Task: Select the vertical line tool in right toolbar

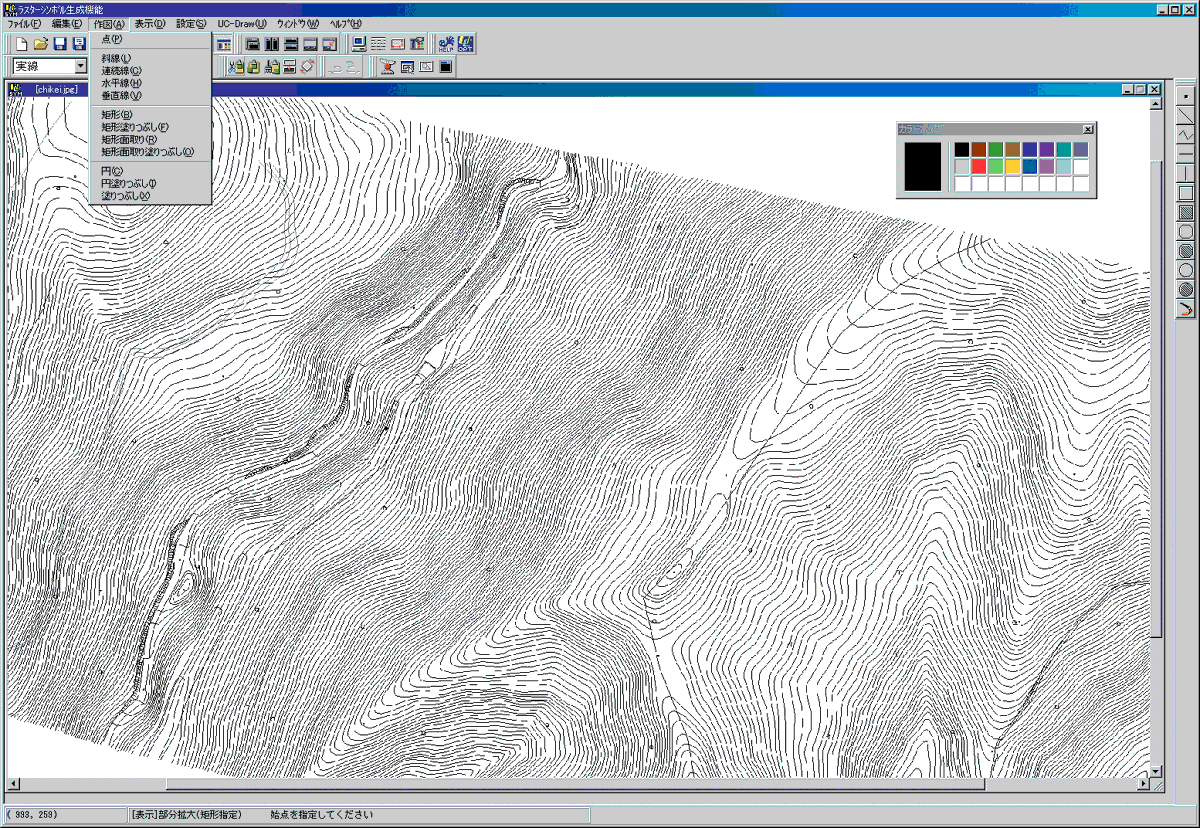Action: (x=1186, y=172)
